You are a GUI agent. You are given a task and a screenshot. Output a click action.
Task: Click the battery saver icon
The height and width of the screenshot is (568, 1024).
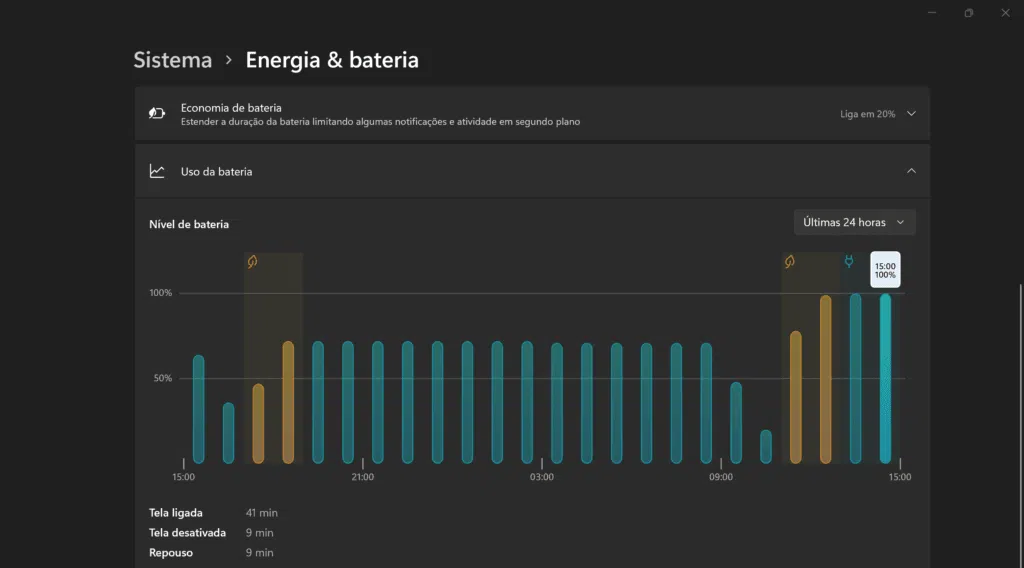157,113
